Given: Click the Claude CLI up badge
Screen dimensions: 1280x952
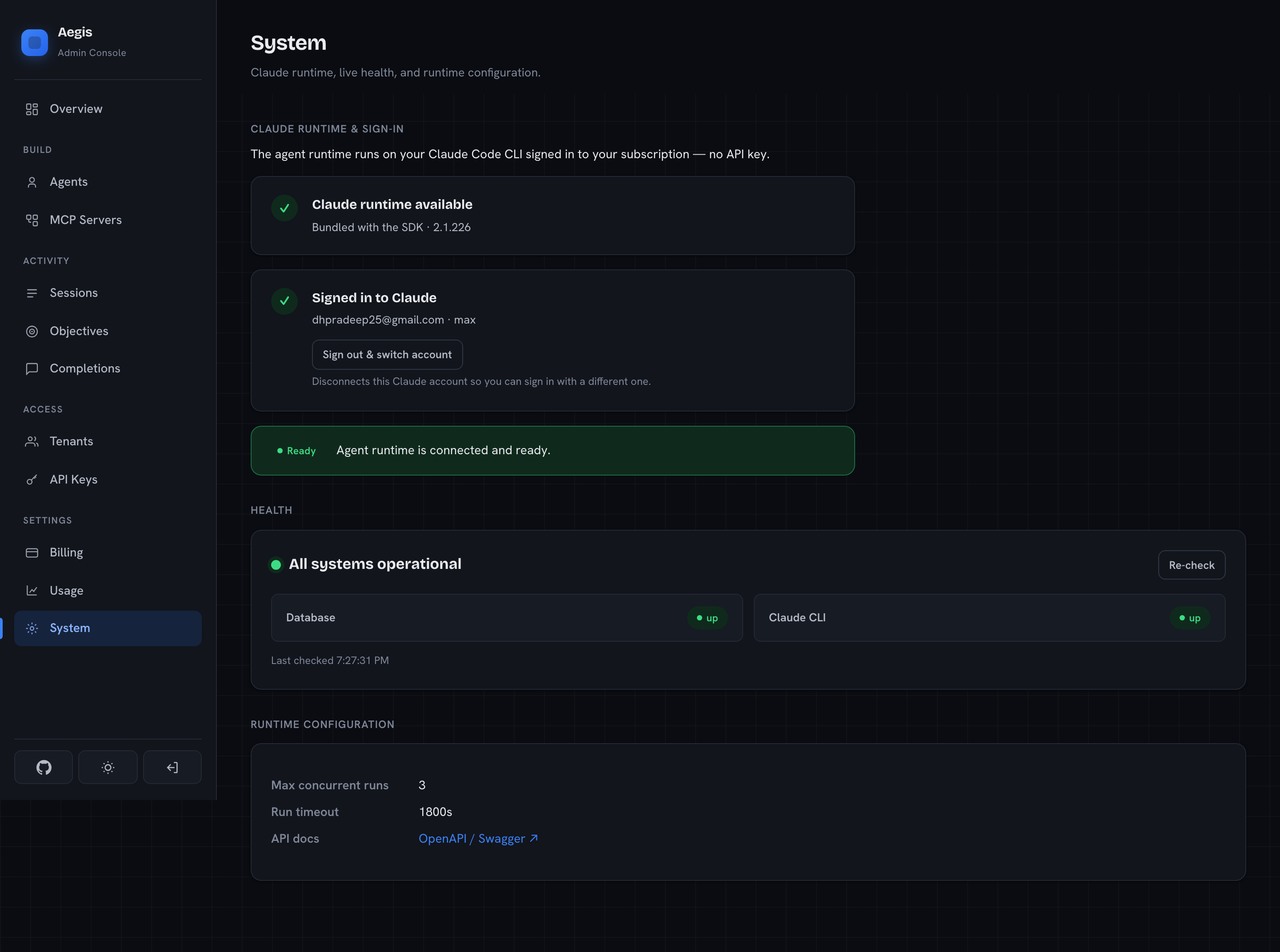Looking at the screenshot, I should (x=1189, y=618).
